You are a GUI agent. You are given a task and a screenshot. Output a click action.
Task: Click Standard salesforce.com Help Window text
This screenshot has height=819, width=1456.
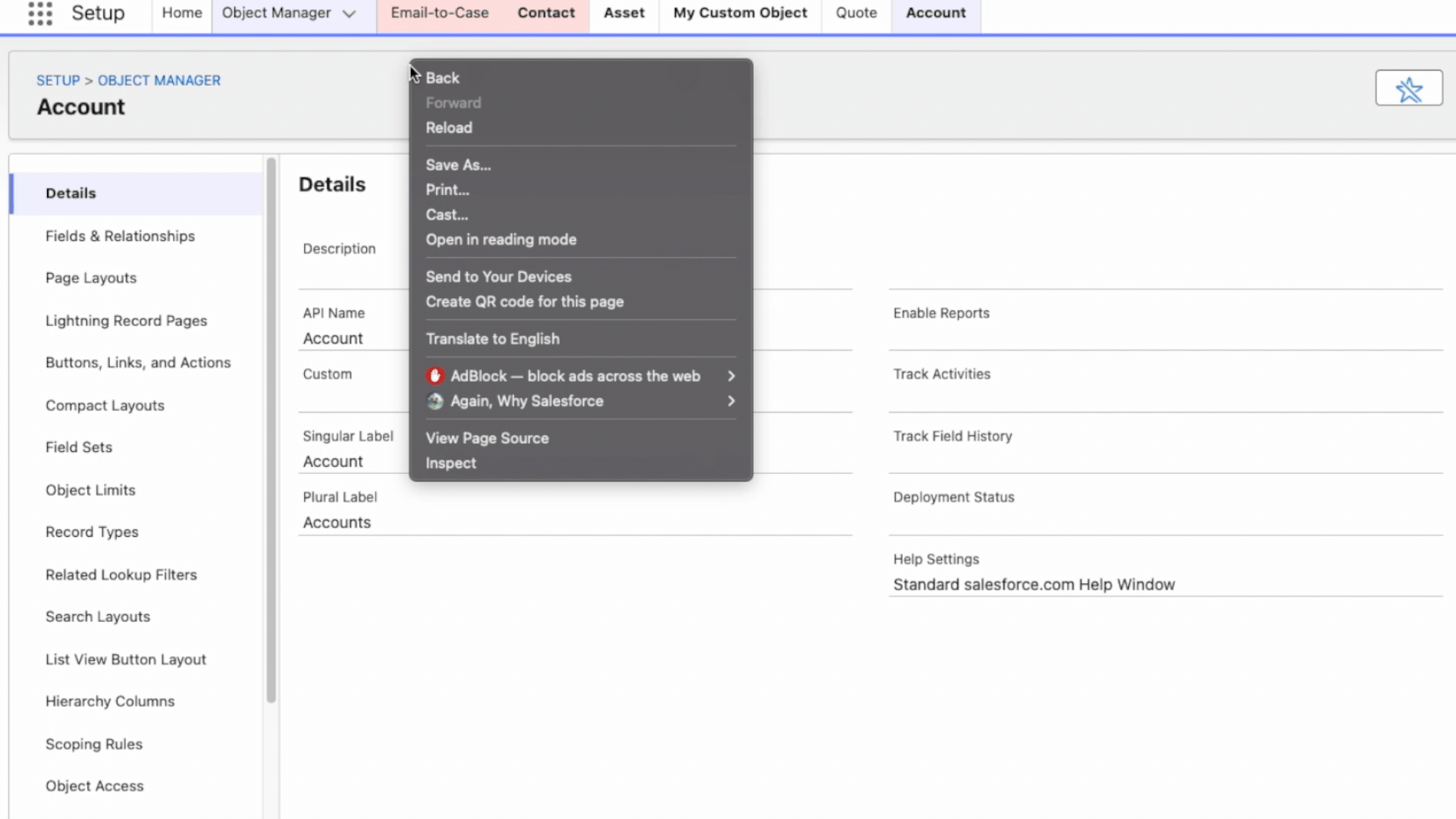[1034, 585]
